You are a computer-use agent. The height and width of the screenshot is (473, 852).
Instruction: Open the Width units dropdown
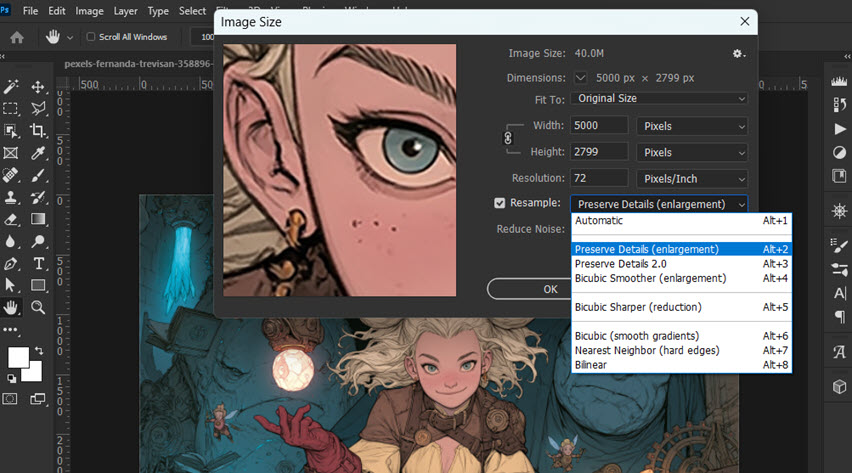pyautogui.click(x=692, y=126)
